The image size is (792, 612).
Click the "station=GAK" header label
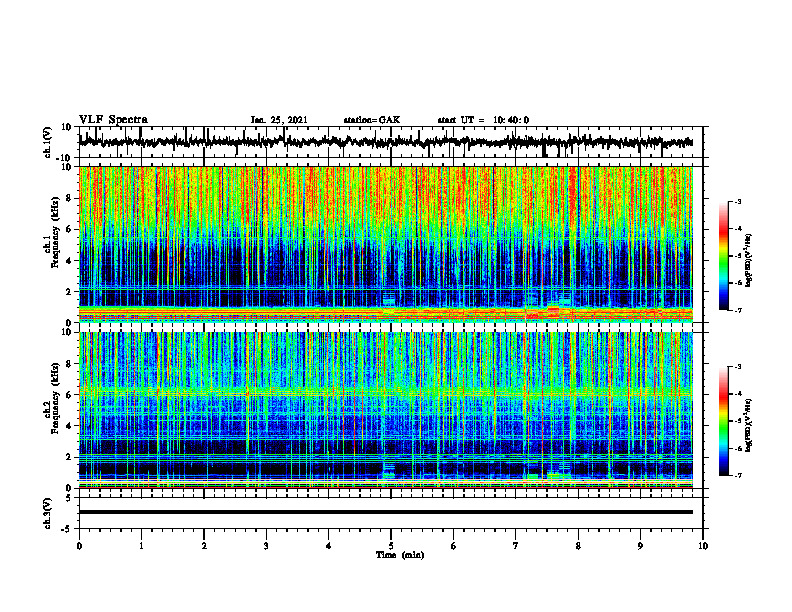pos(372,120)
